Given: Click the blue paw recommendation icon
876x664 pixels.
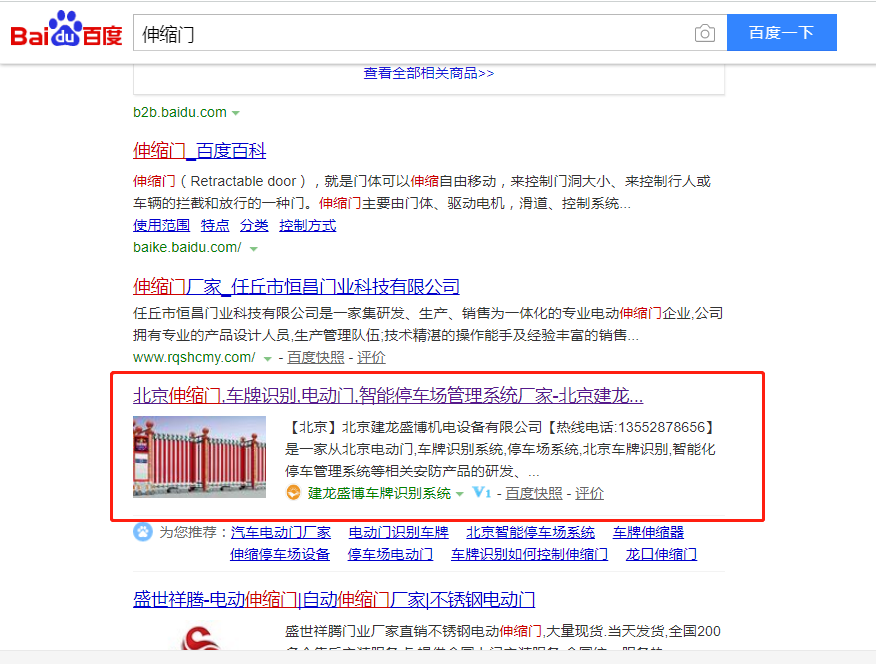Looking at the screenshot, I should (x=143, y=531).
